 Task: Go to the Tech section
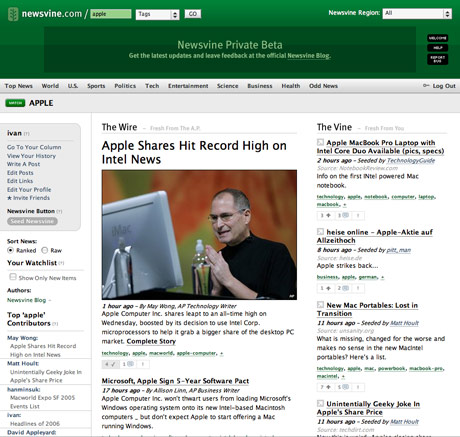152,86
